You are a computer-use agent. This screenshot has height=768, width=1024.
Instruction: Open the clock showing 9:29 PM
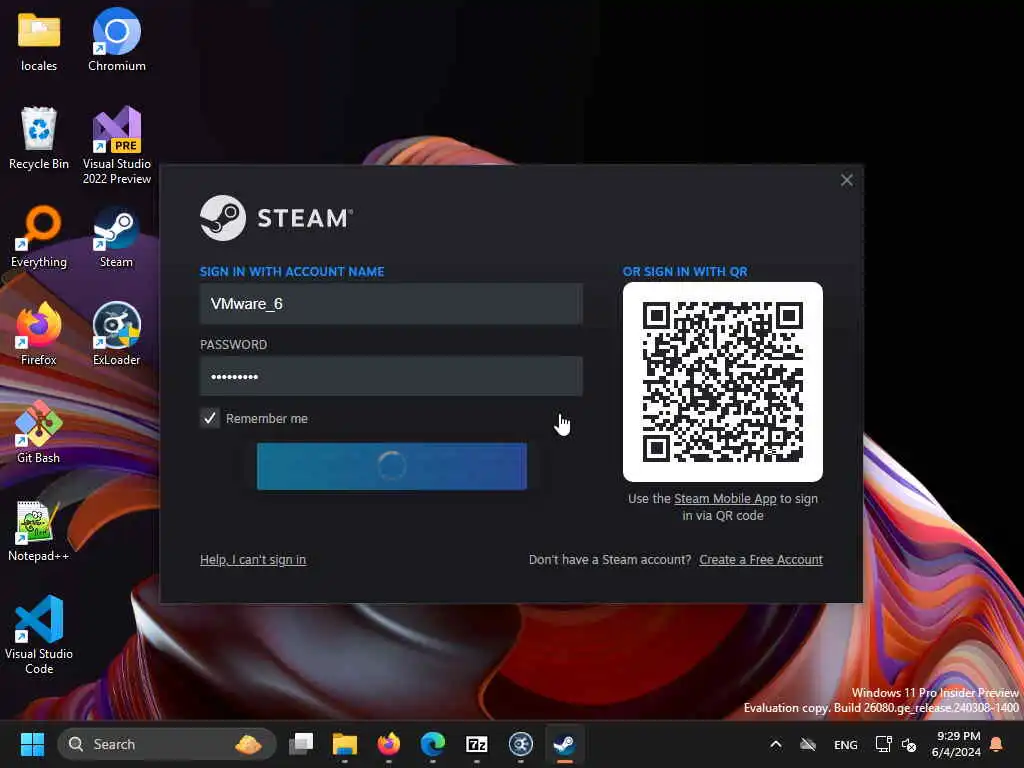[x=956, y=744]
